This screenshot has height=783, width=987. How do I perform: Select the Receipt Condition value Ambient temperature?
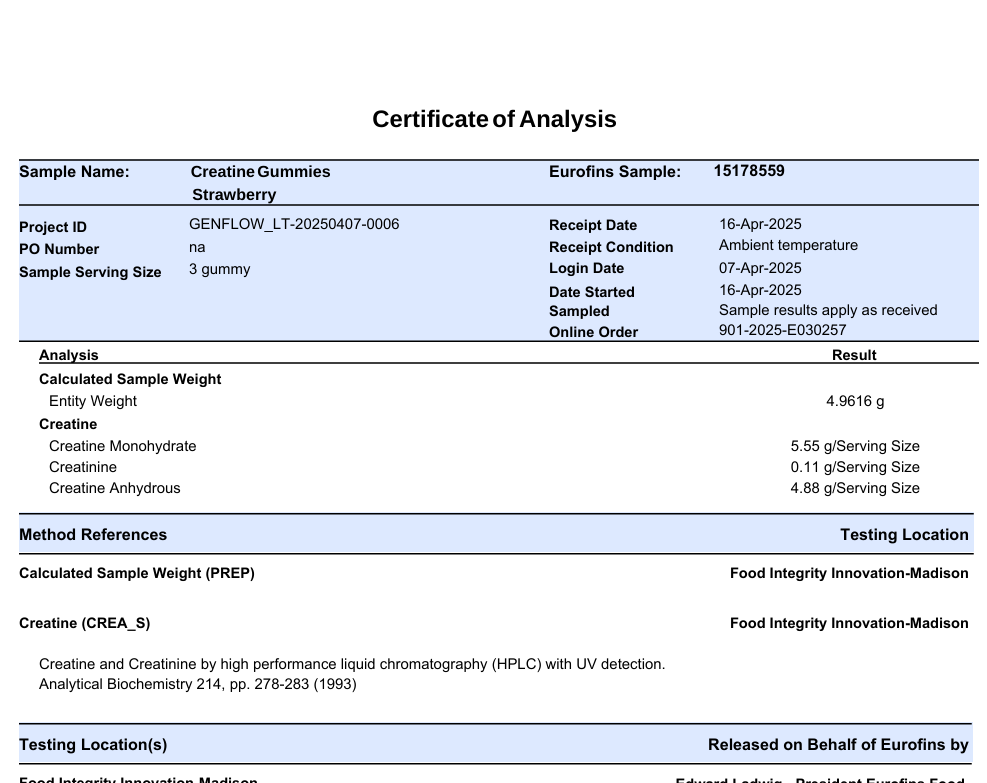pos(788,245)
